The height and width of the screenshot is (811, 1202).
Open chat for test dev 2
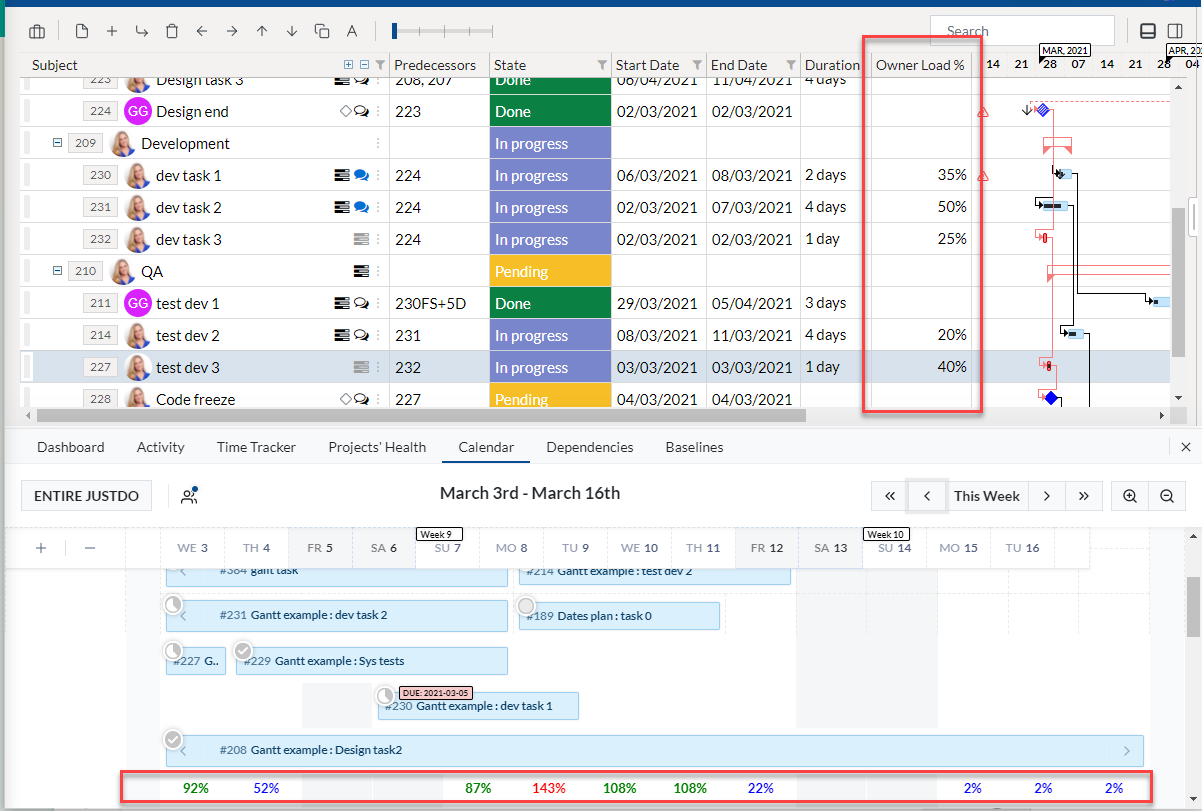(x=361, y=335)
